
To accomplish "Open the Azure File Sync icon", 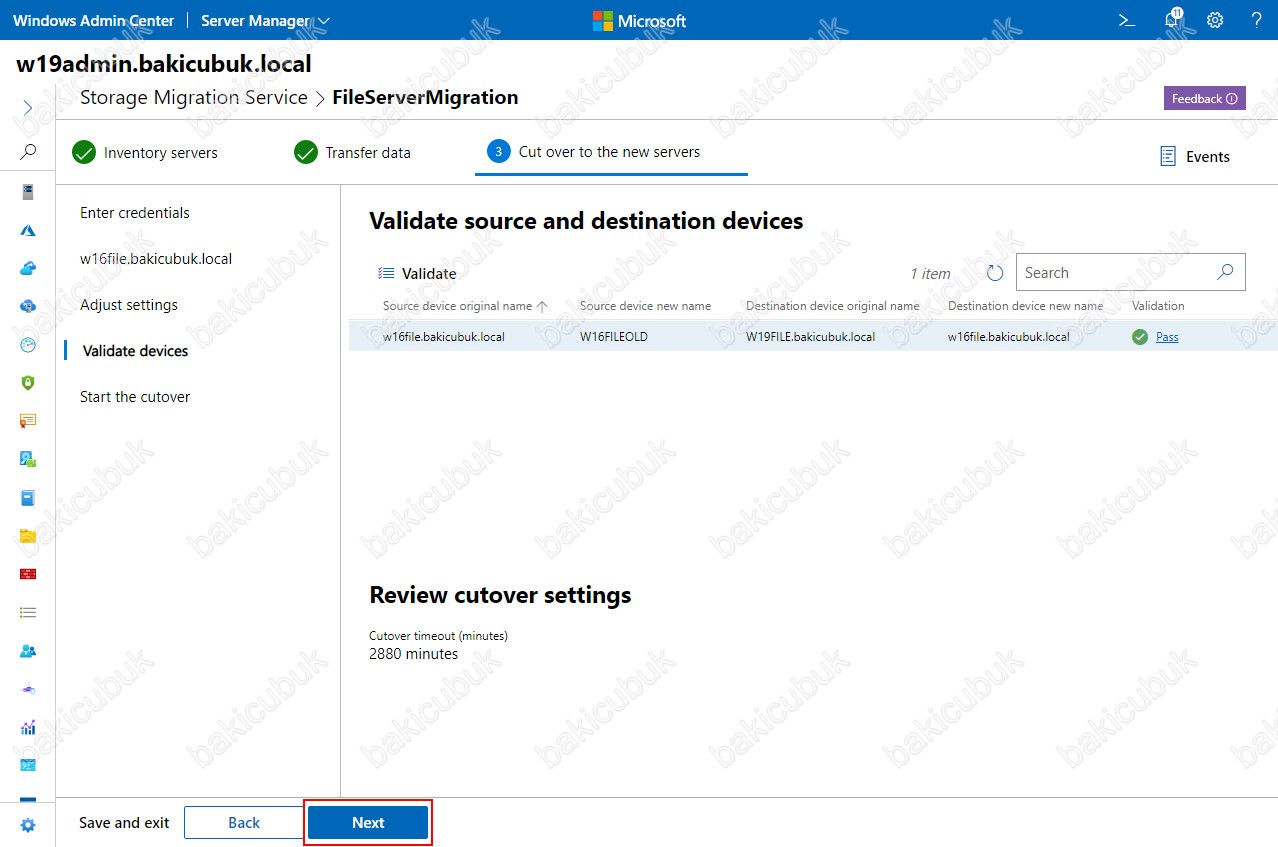I will [x=28, y=306].
